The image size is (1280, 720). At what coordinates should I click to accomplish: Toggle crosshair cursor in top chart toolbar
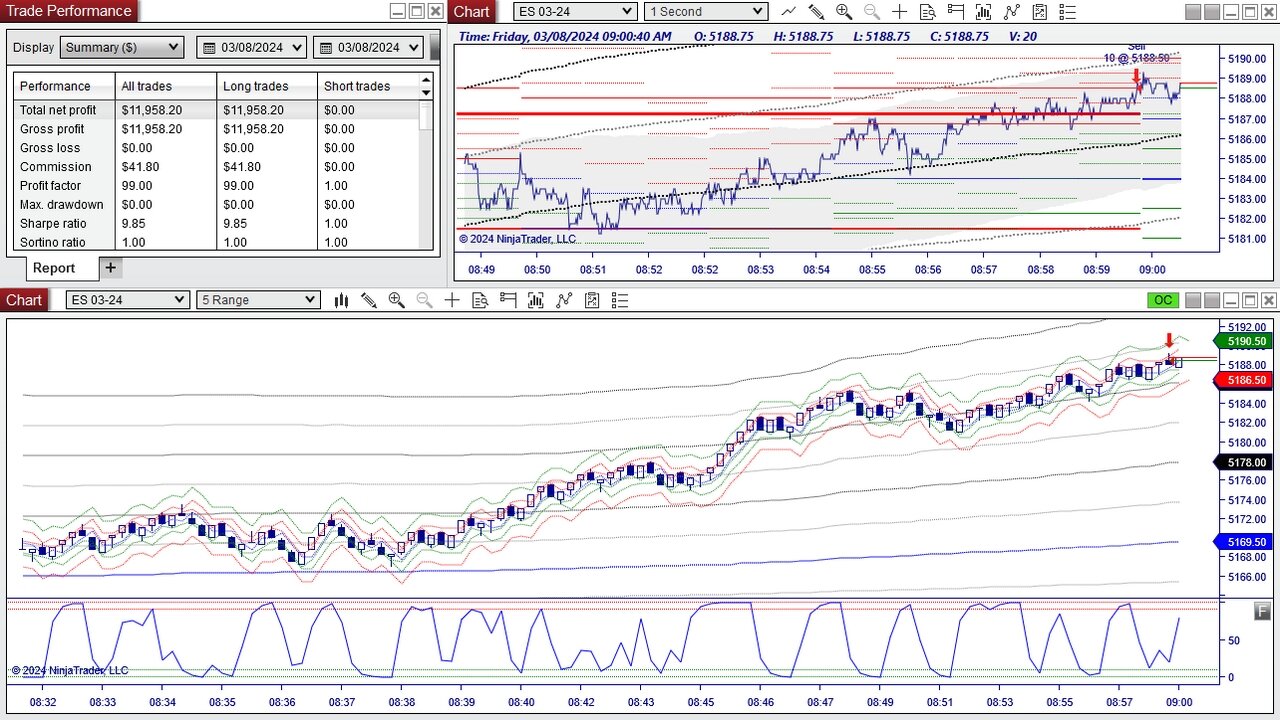pyautogui.click(x=899, y=12)
